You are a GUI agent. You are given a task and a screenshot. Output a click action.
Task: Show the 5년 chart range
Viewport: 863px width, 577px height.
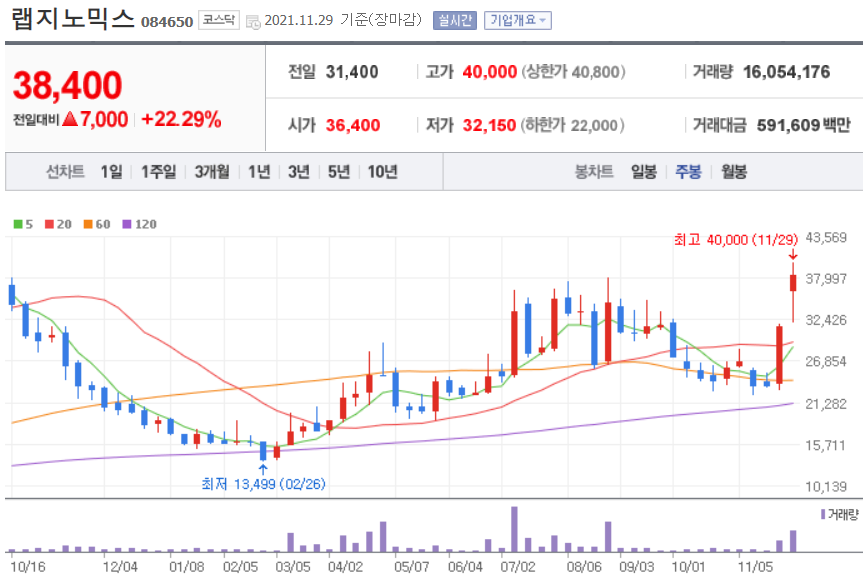(339, 172)
